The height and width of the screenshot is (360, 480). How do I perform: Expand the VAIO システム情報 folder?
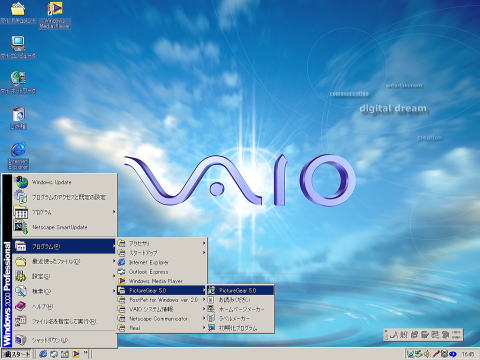(162, 309)
